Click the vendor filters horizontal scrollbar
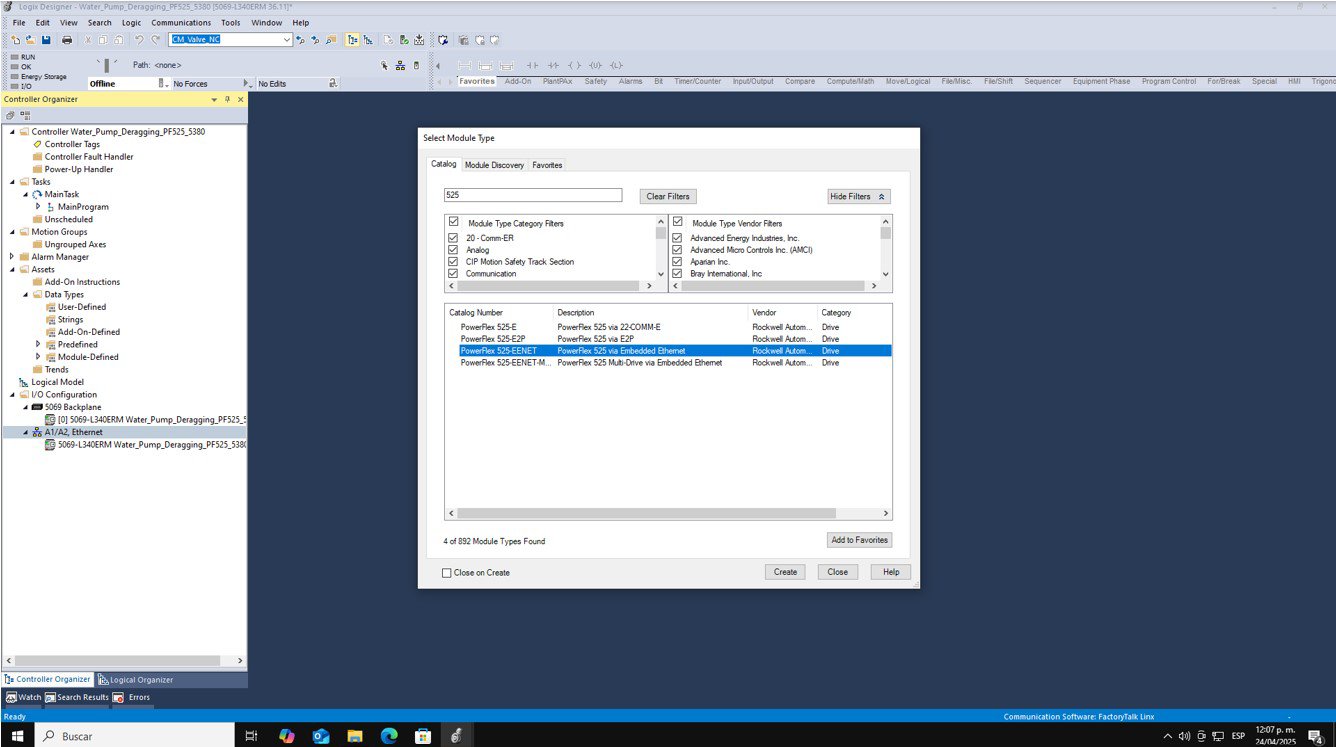The image size is (1336, 747). point(776,286)
